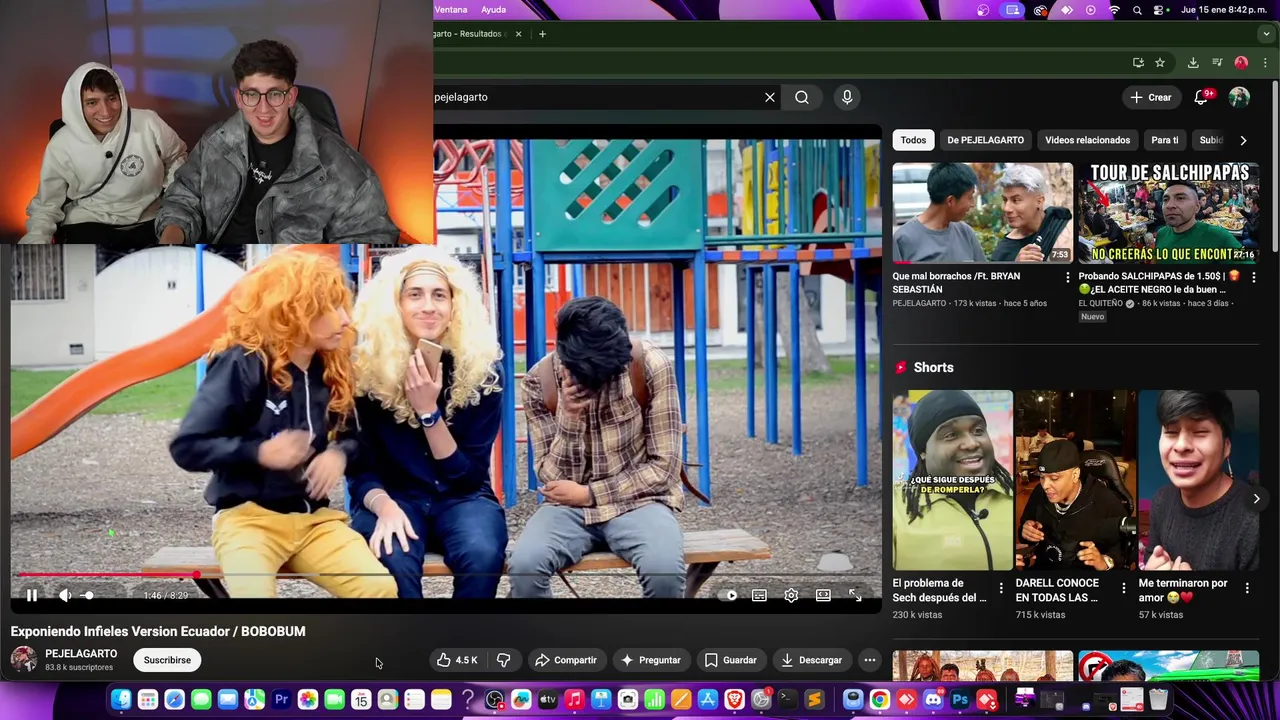Open the Sech Short thumbnail
1280x720 pixels.
pos(953,480)
